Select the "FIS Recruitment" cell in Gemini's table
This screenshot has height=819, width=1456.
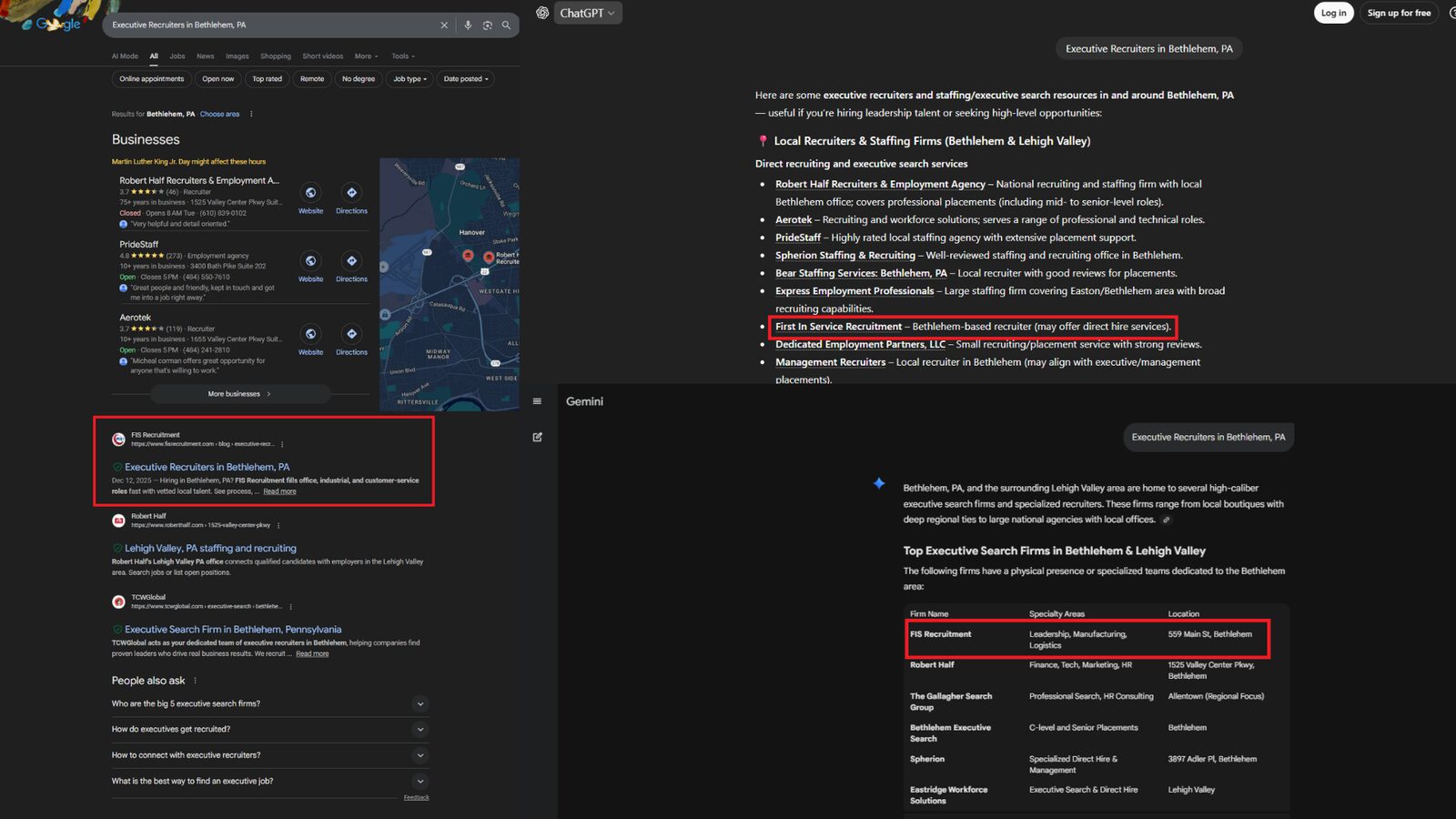[941, 634]
